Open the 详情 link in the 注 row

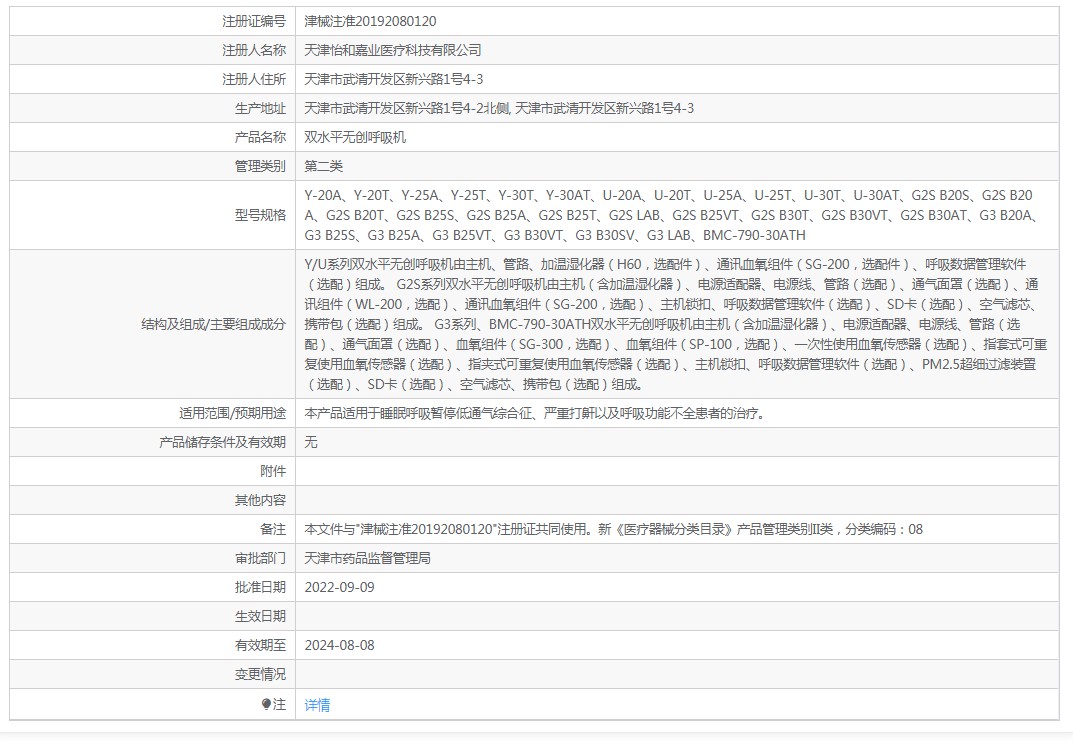(317, 705)
